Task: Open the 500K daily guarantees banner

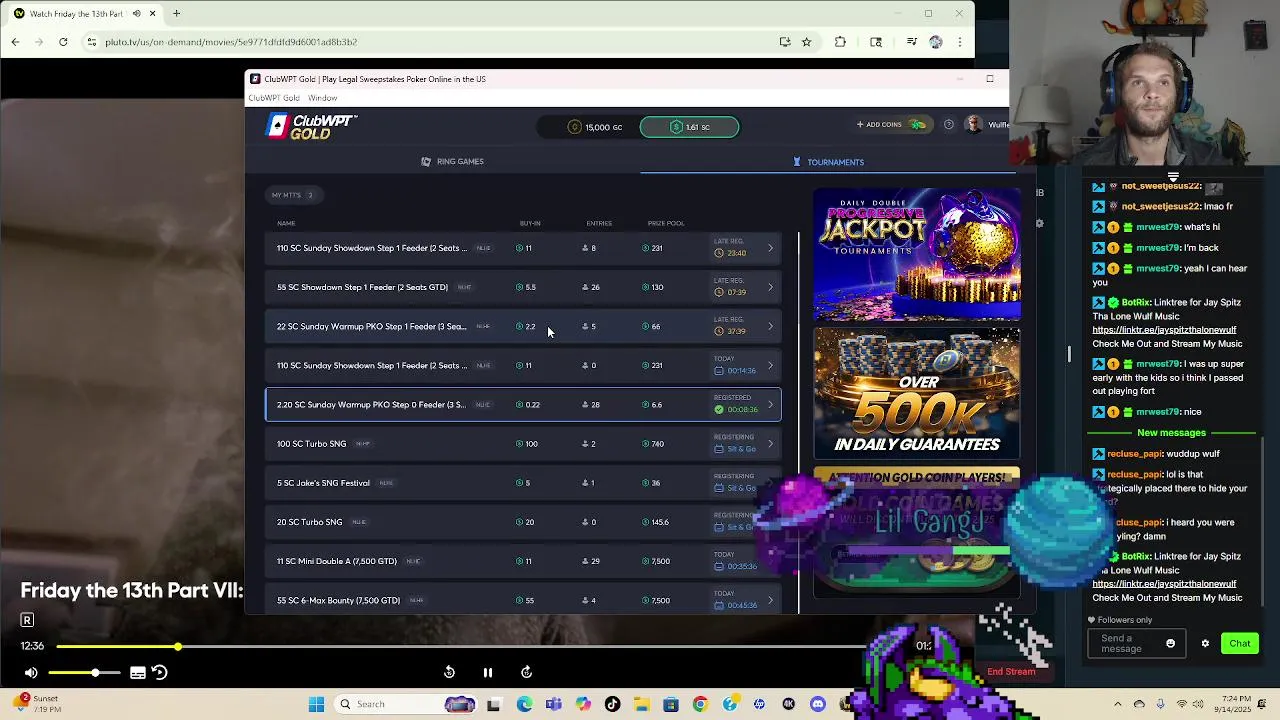Action: click(917, 392)
